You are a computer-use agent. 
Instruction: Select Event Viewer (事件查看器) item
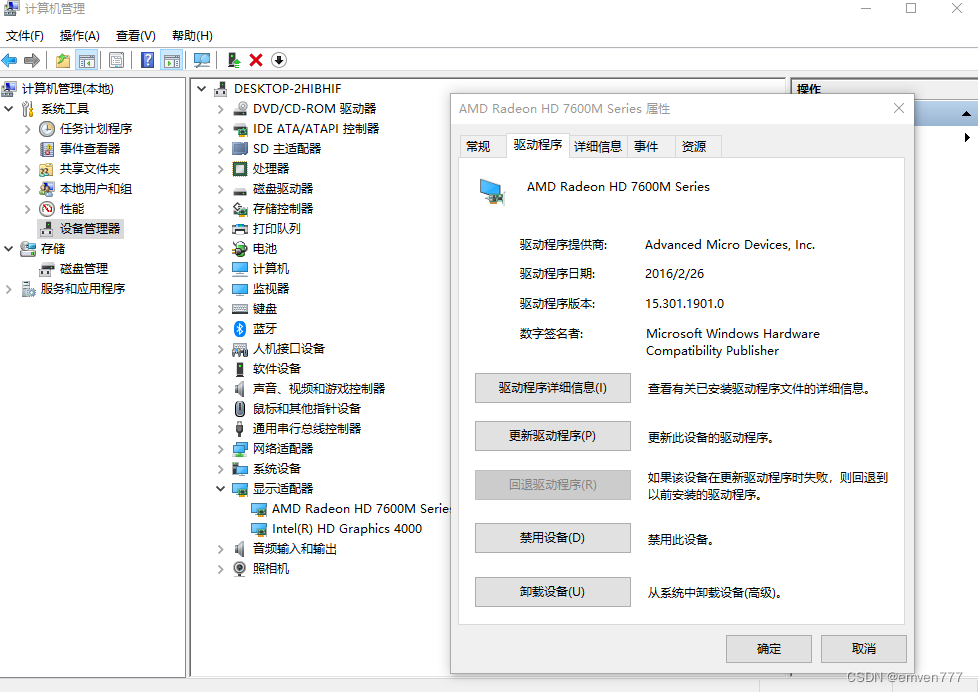(x=89, y=149)
